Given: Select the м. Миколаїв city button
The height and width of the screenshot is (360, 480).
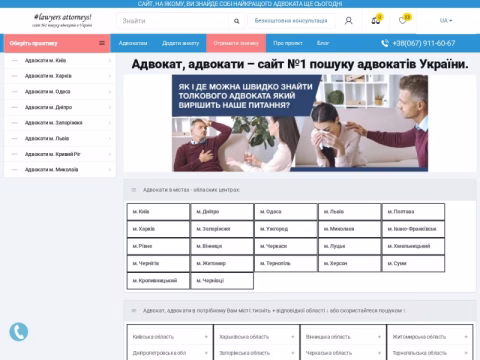Looking at the screenshot, I should [349, 229].
